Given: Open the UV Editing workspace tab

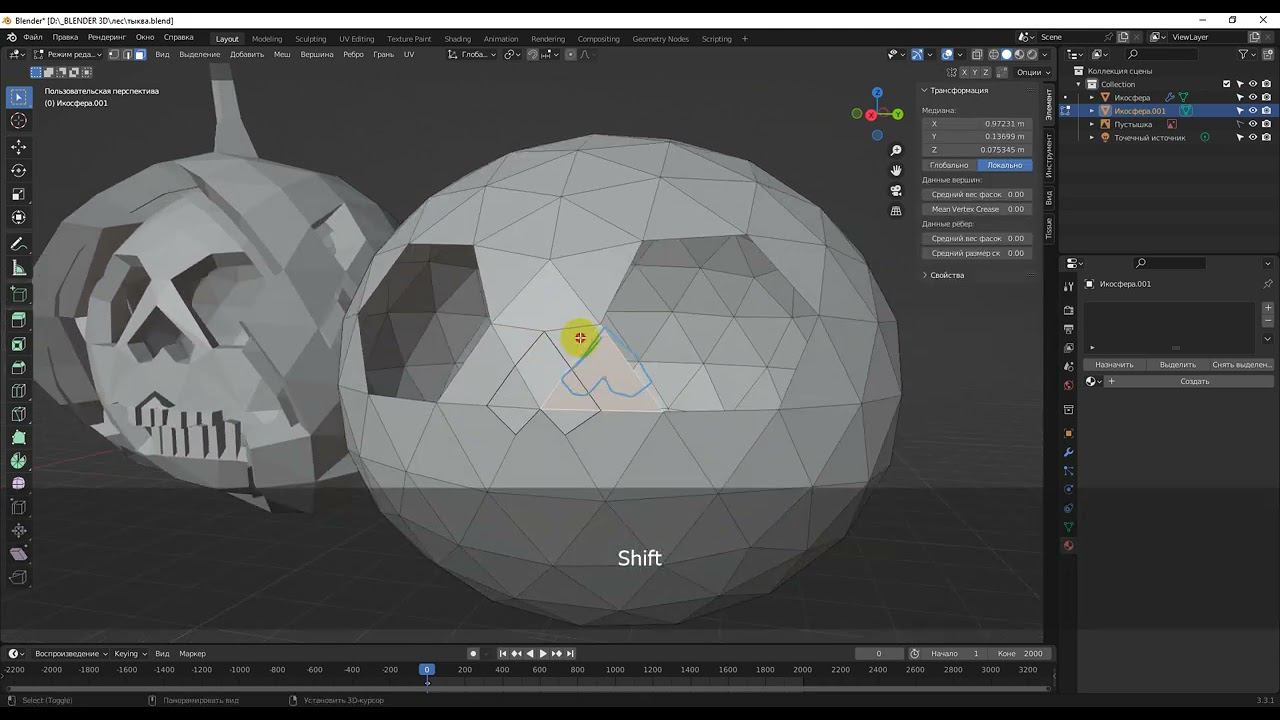Looking at the screenshot, I should (x=356, y=39).
